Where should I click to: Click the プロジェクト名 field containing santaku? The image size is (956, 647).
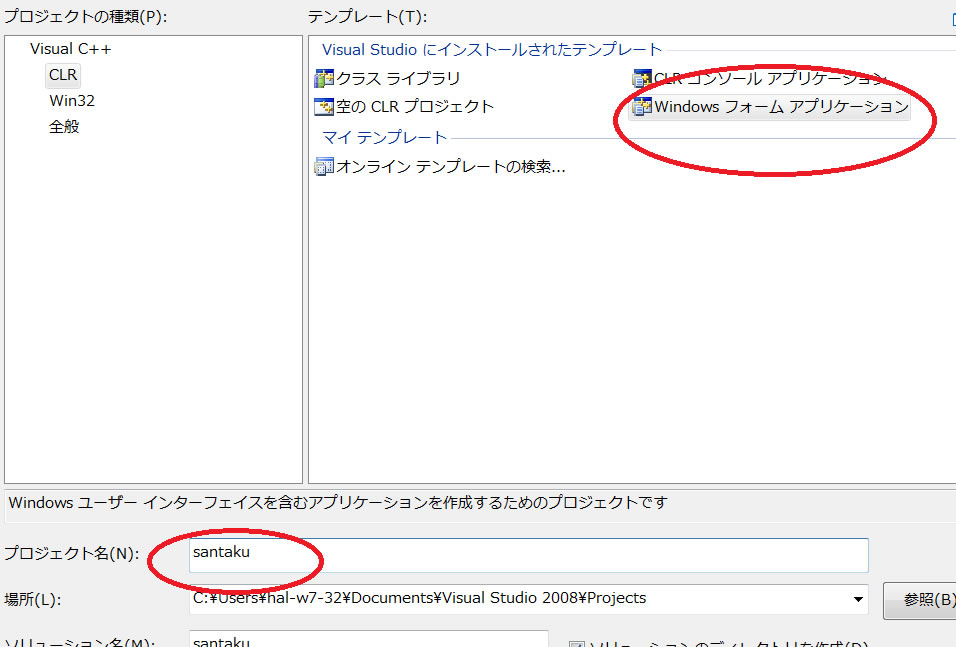click(528, 555)
